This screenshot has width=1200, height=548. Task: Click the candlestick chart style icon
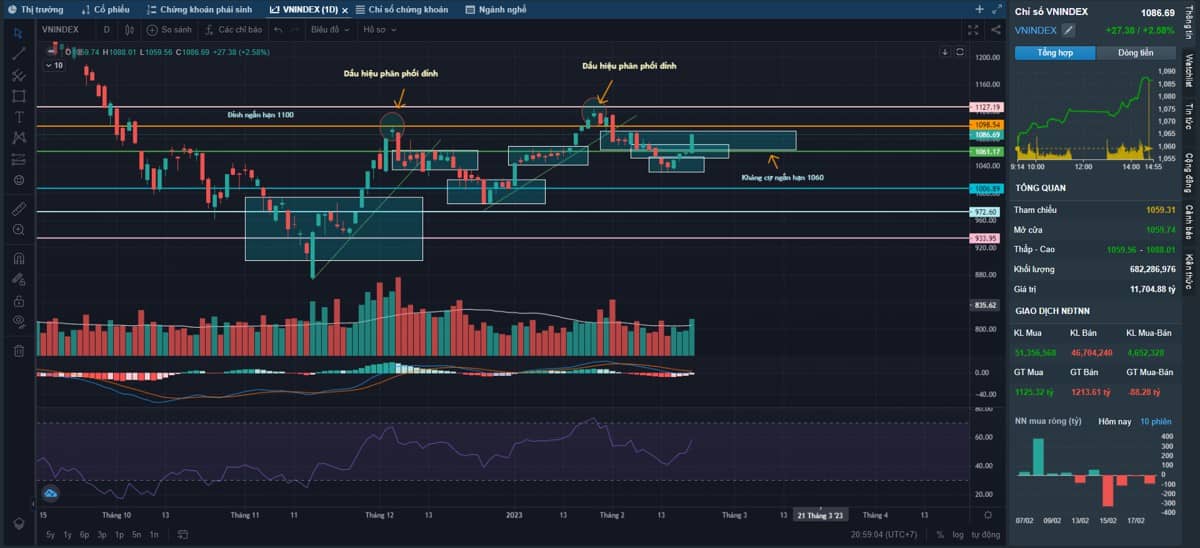tap(130, 29)
